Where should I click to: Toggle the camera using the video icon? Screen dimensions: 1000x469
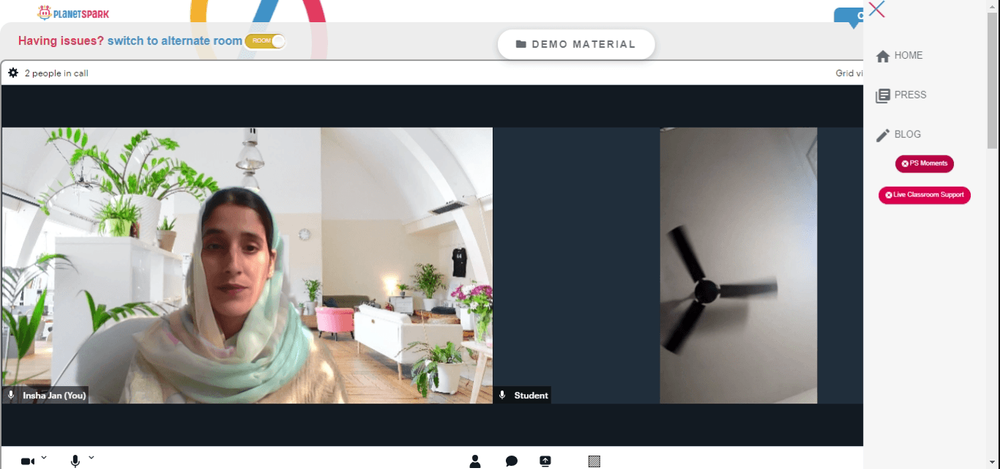pos(27,461)
